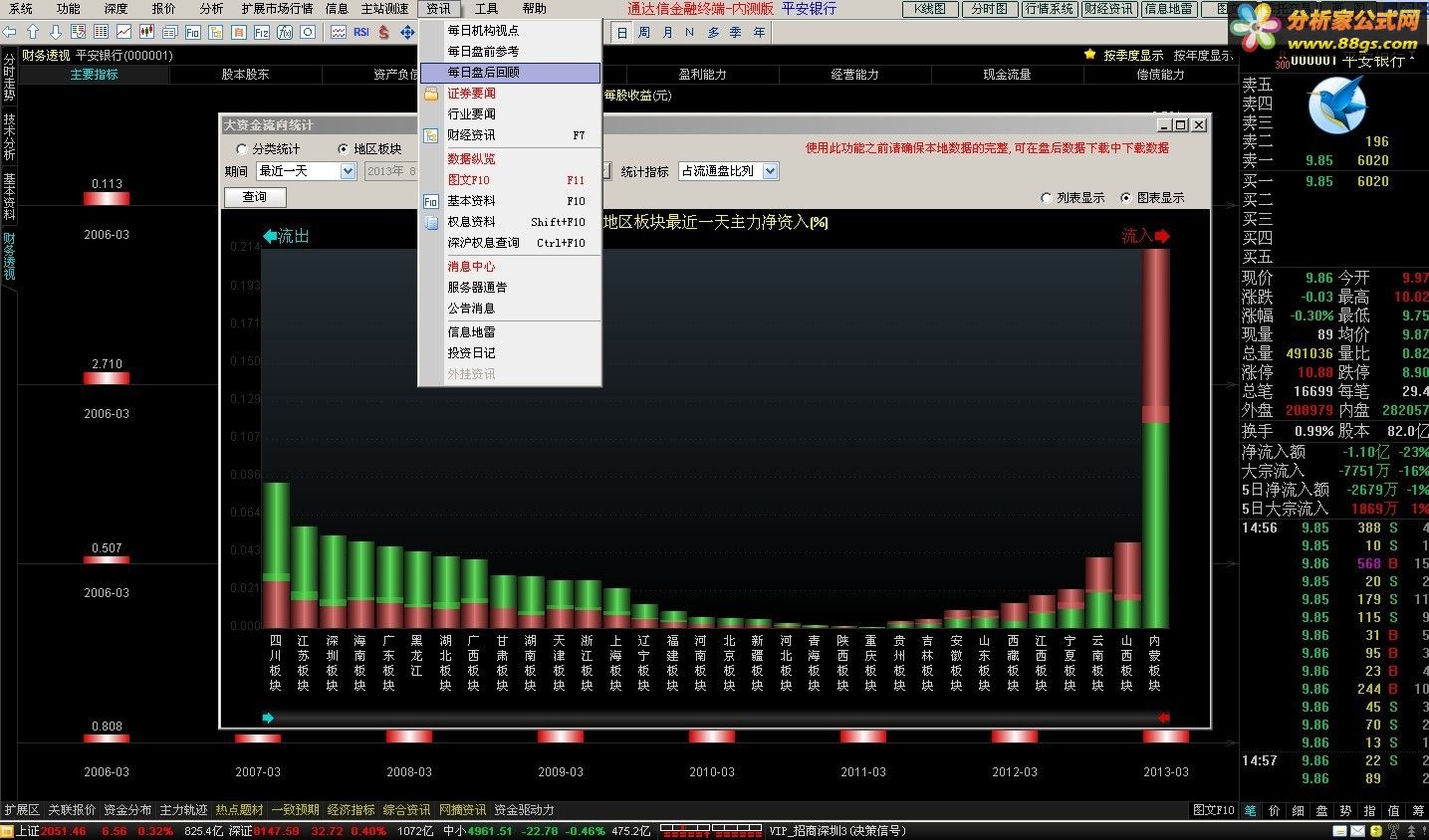Switch to 股本股东 tab

point(245,75)
